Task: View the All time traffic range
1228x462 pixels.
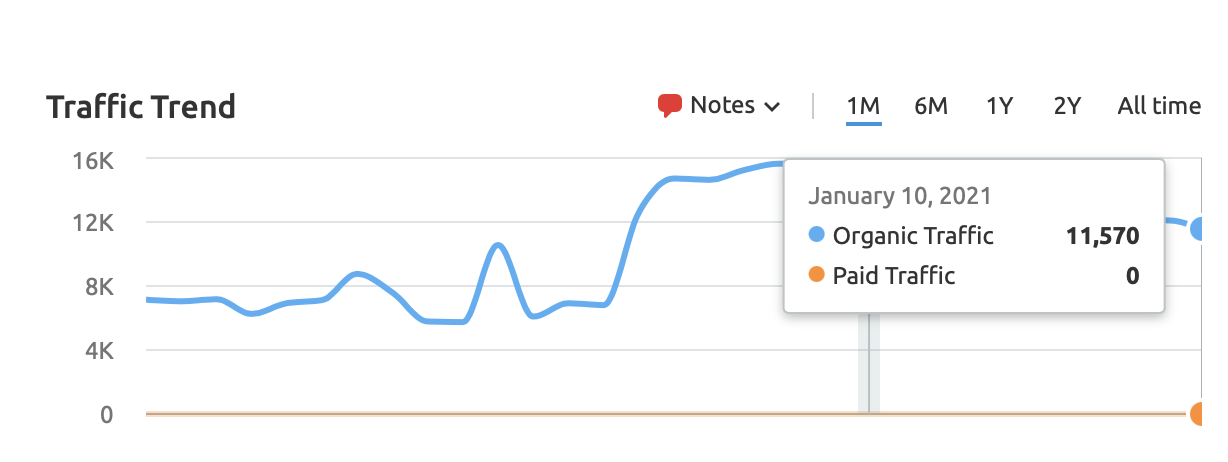Action: pos(1158,106)
